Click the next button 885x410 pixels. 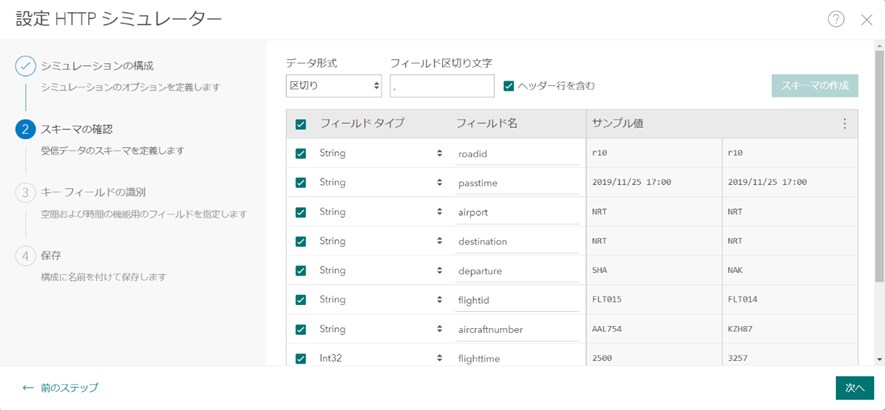click(854, 387)
